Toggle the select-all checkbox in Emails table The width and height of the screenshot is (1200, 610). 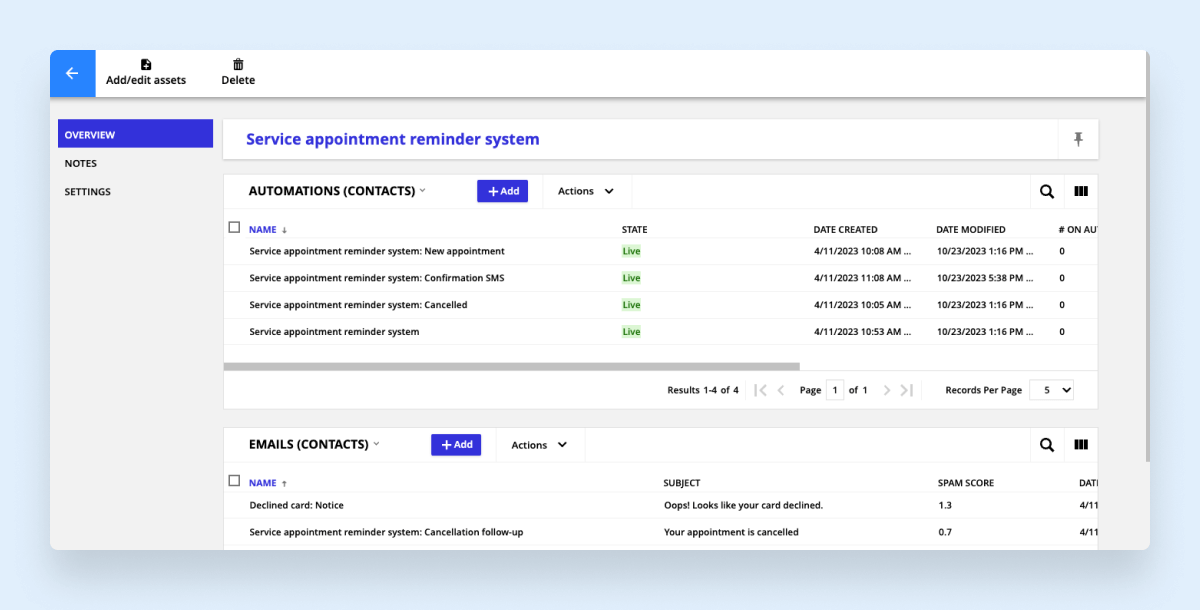pos(234,481)
